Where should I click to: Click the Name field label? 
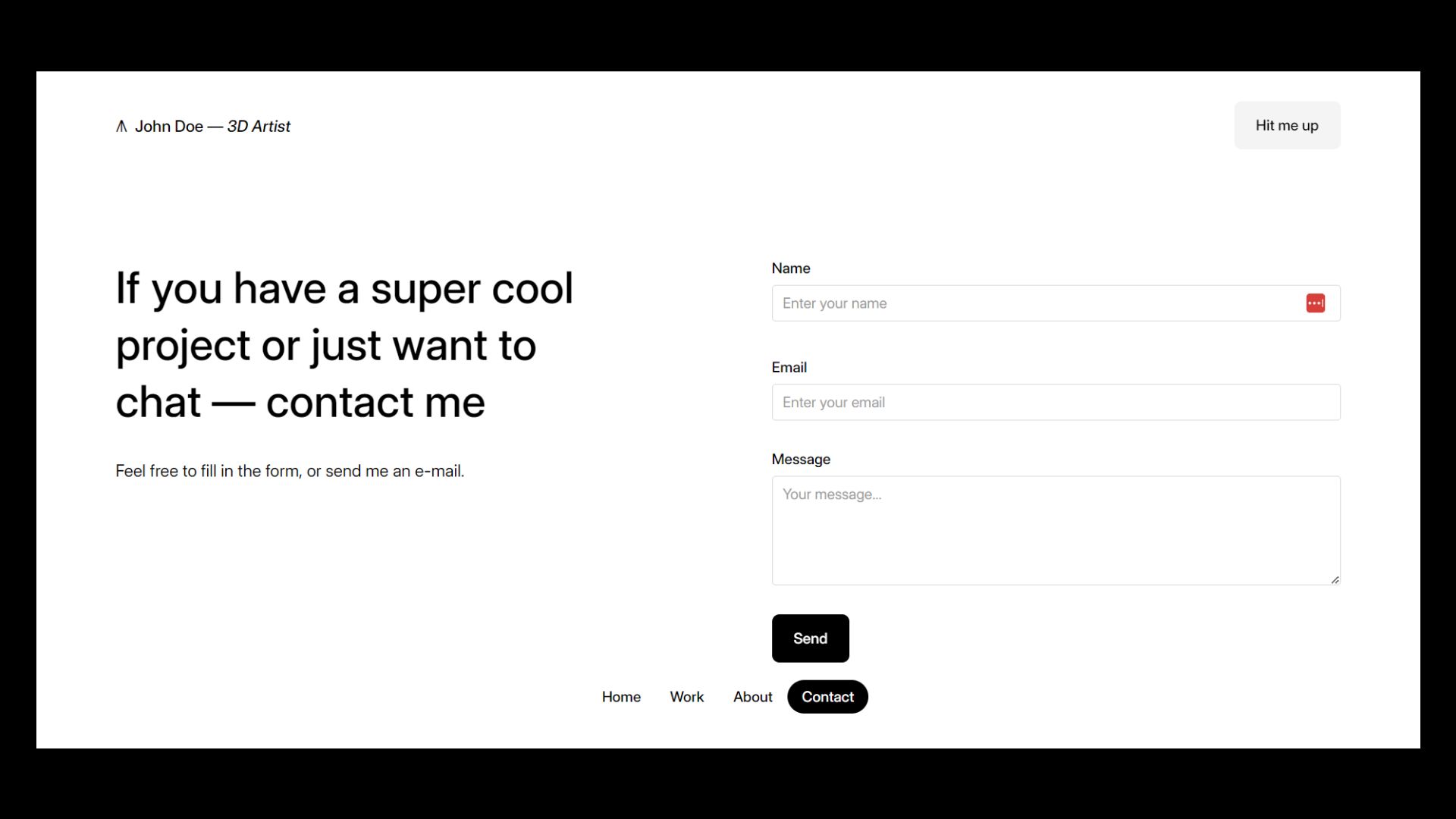click(x=791, y=268)
